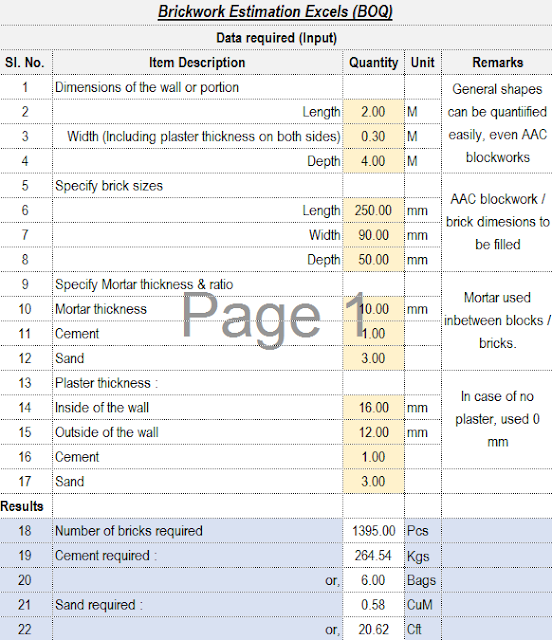This screenshot has height=640, width=552.
Task: Select sand value 20.62
Action: 374,629
